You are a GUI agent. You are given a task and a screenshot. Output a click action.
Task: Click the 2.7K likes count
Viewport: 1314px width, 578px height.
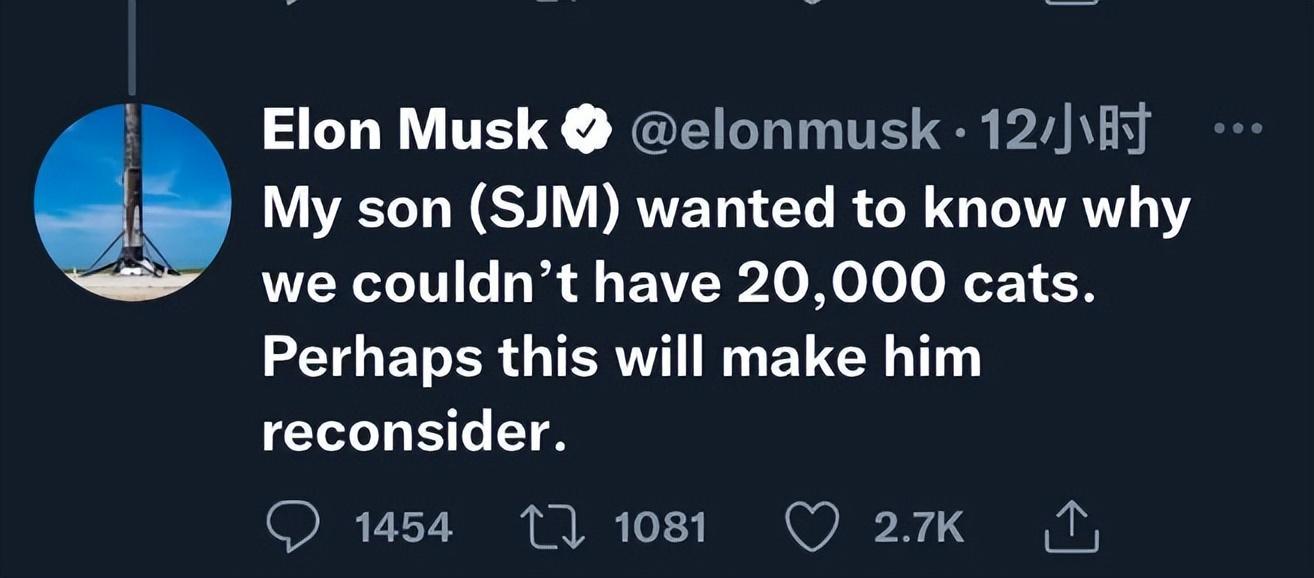pos(918,528)
